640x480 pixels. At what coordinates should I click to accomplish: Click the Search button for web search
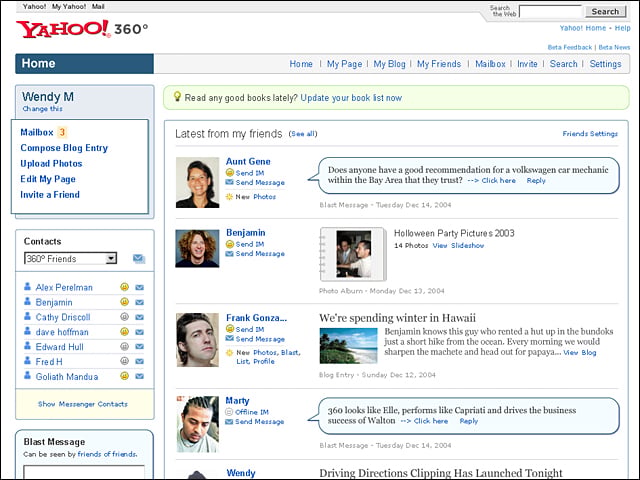point(605,11)
